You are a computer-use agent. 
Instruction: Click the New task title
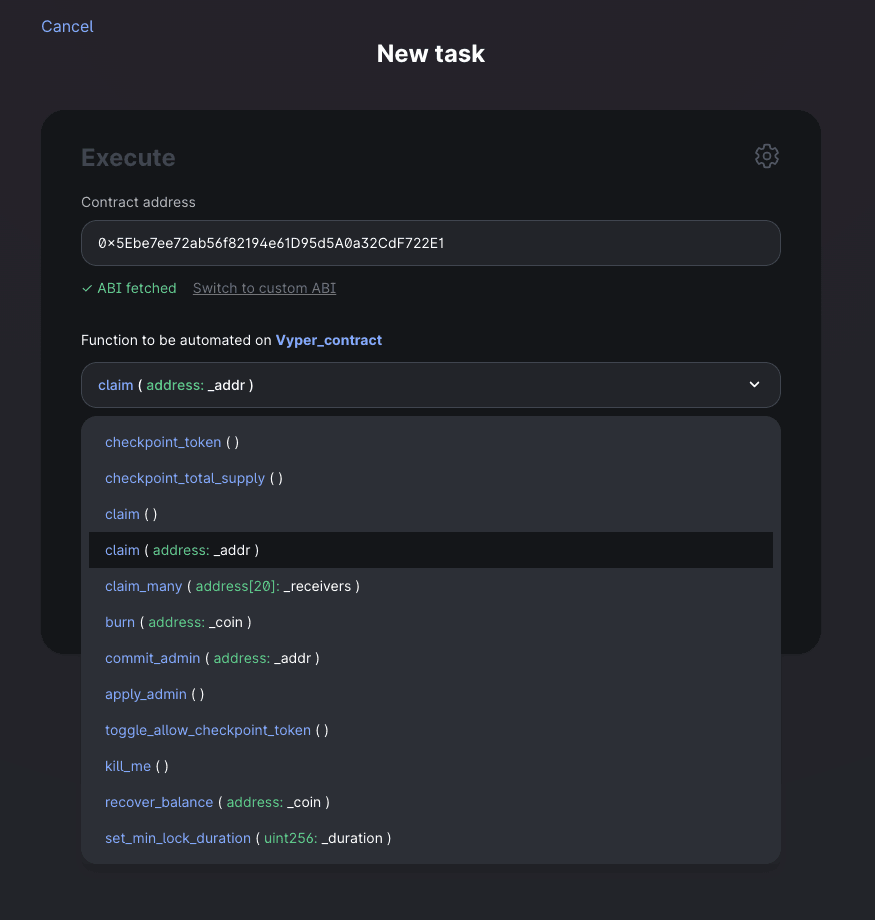point(431,54)
